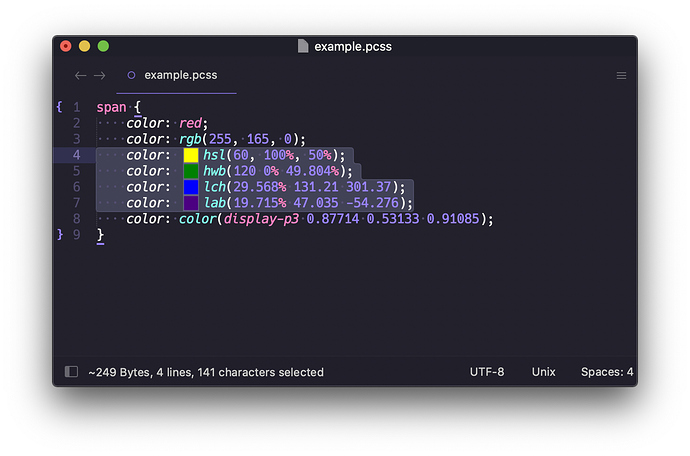Toggle the sidebar icon in status bar
Viewport: 690px width, 456px height.
(71, 371)
